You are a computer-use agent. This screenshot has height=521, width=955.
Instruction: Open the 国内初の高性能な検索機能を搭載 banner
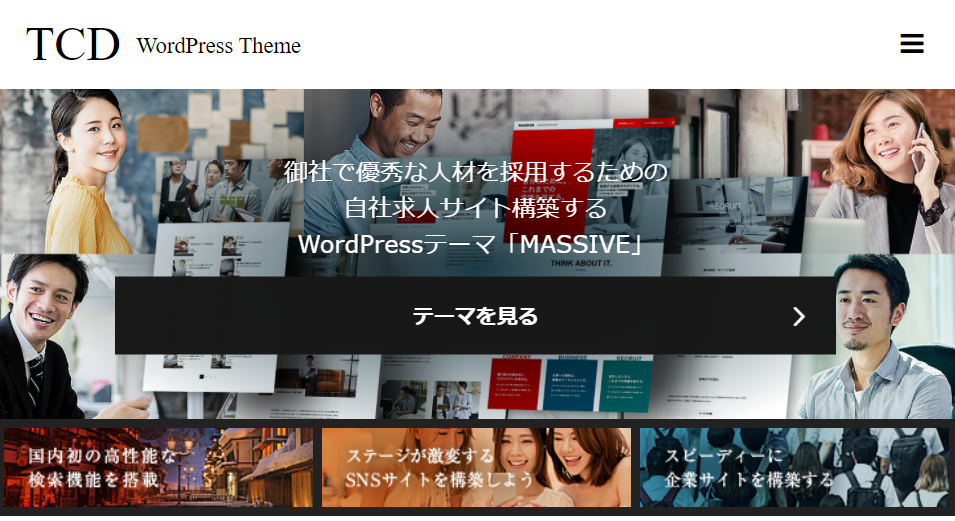[x=158, y=467]
